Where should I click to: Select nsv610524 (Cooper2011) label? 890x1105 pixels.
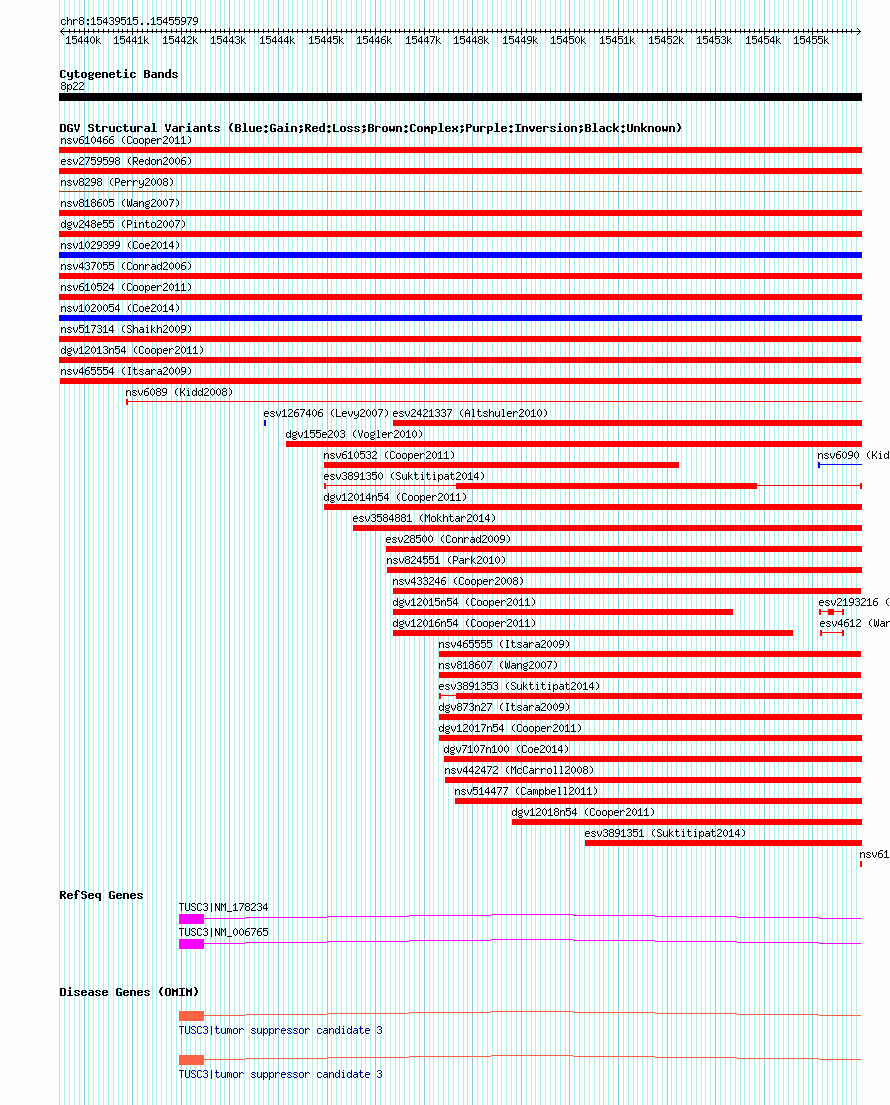[x=126, y=288]
